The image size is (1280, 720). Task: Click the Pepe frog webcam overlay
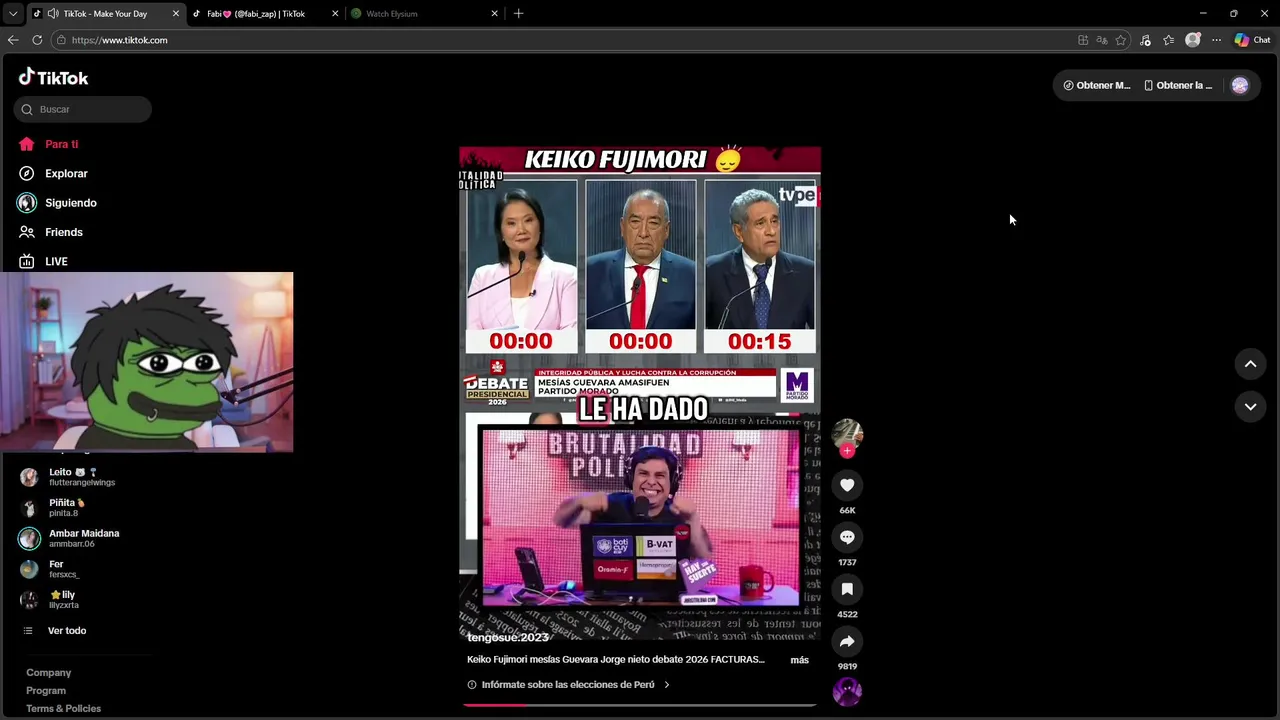click(x=147, y=362)
